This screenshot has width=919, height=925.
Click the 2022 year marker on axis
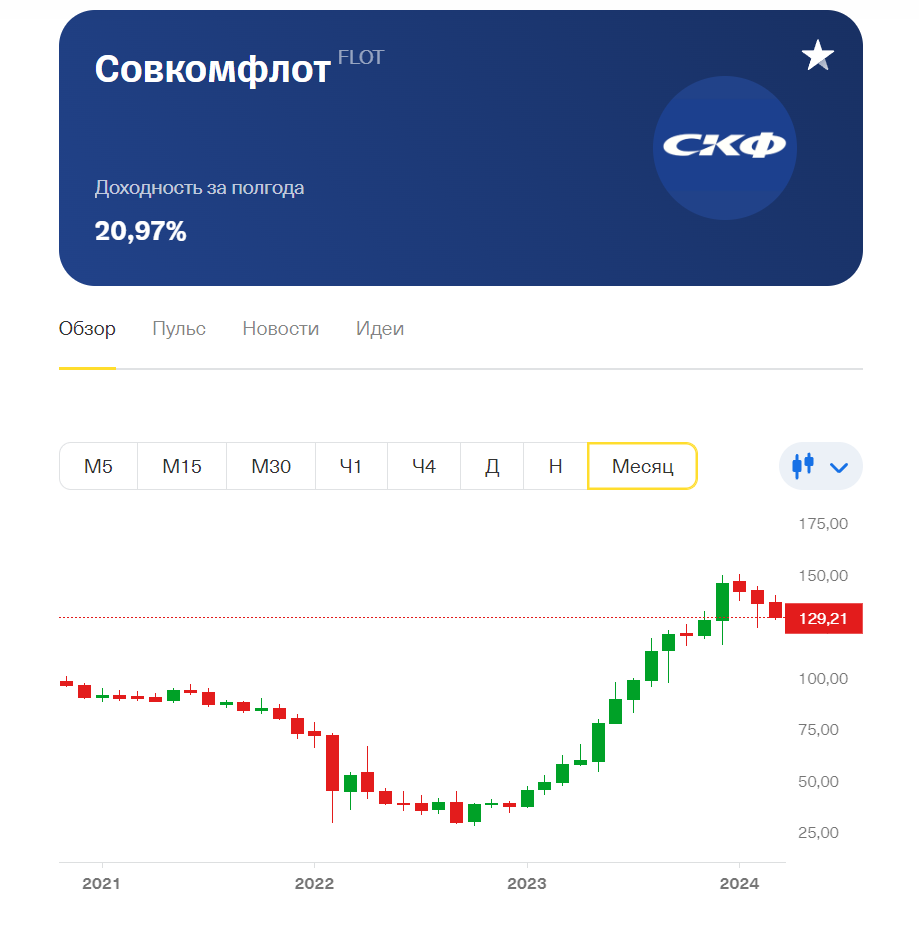(314, 883)
